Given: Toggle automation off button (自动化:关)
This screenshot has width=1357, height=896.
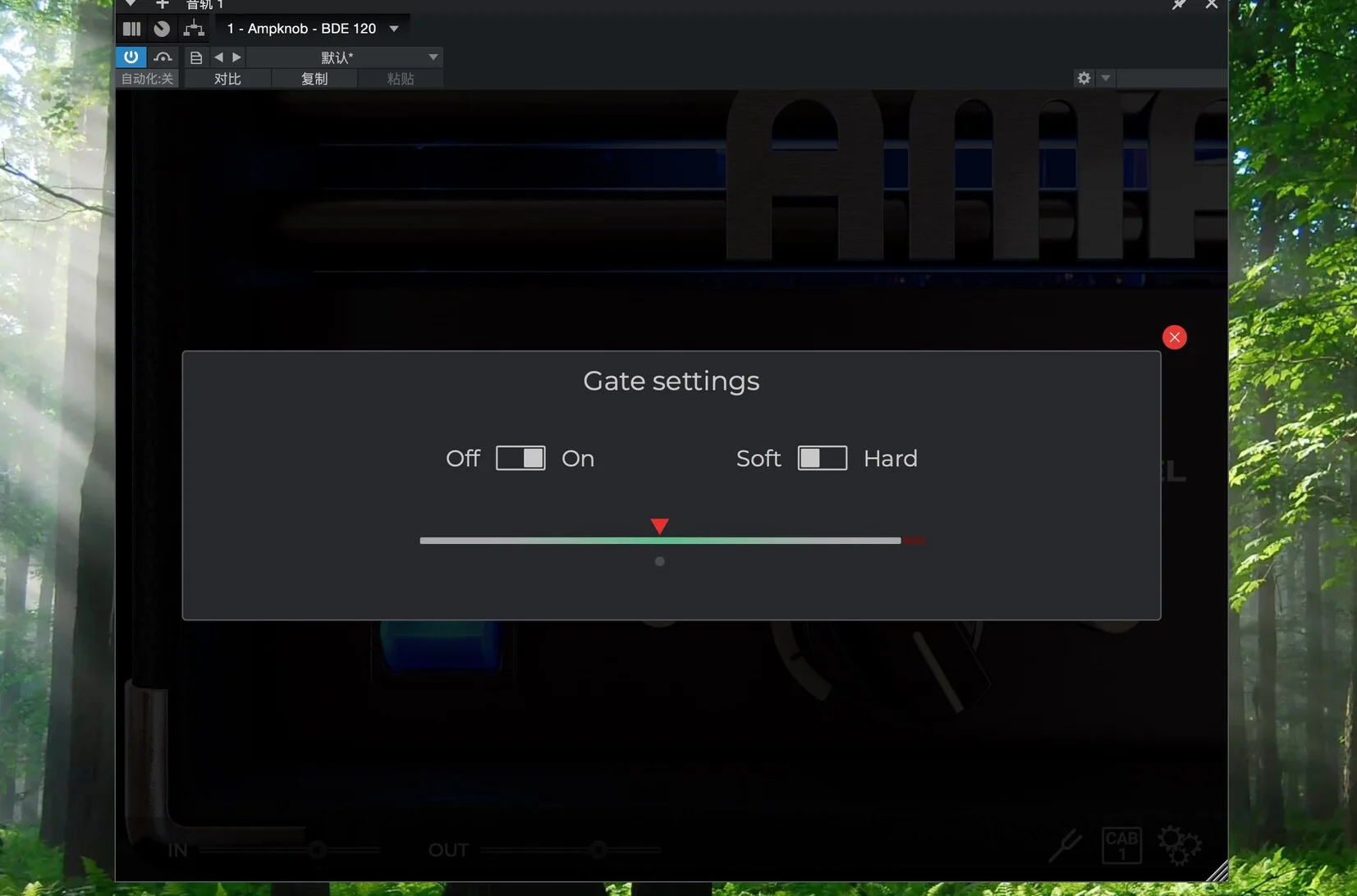Looking at the screenshot, I should coord(147,79).
